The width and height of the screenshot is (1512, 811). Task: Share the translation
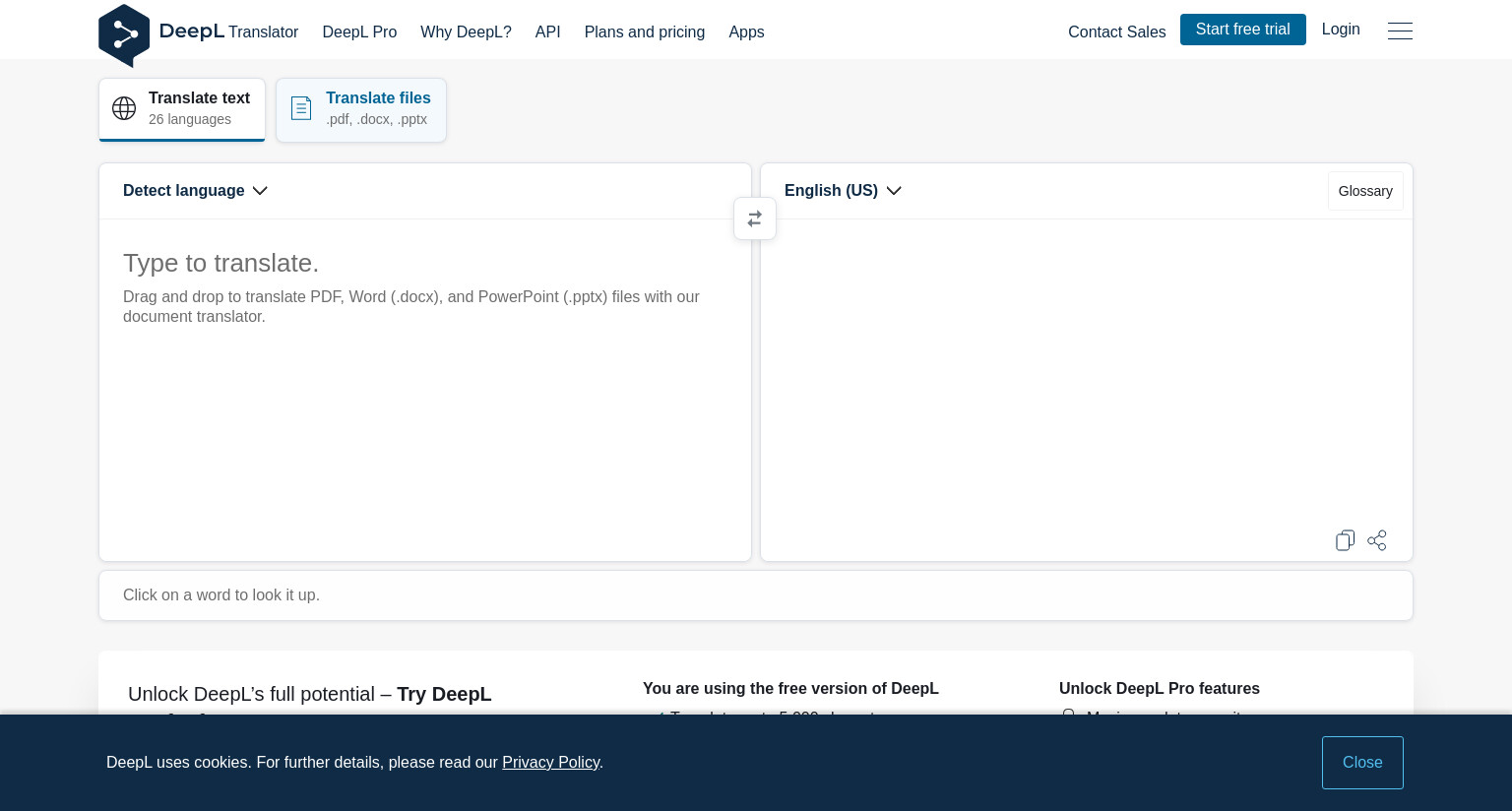1377,540
